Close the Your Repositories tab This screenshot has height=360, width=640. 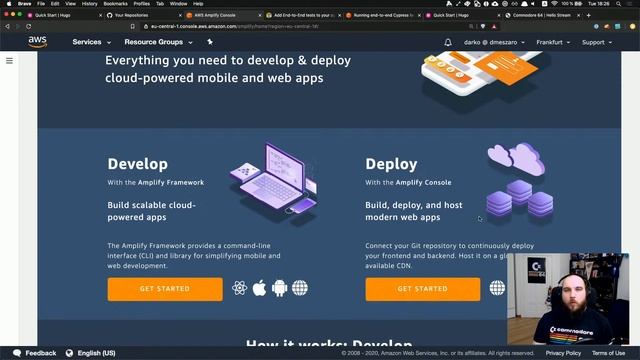[180, 15]
